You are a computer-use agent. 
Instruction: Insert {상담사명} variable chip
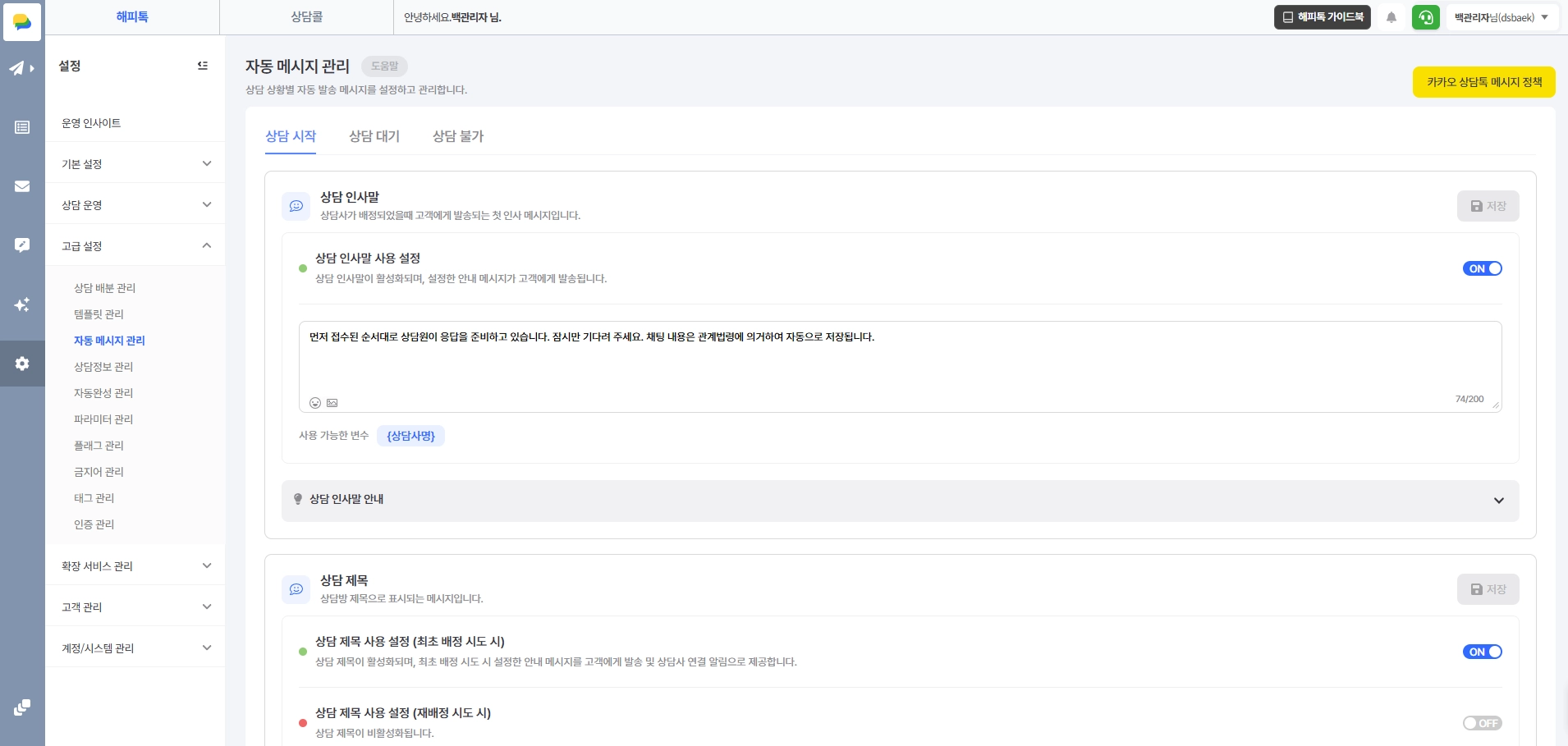tap(410, 436)
